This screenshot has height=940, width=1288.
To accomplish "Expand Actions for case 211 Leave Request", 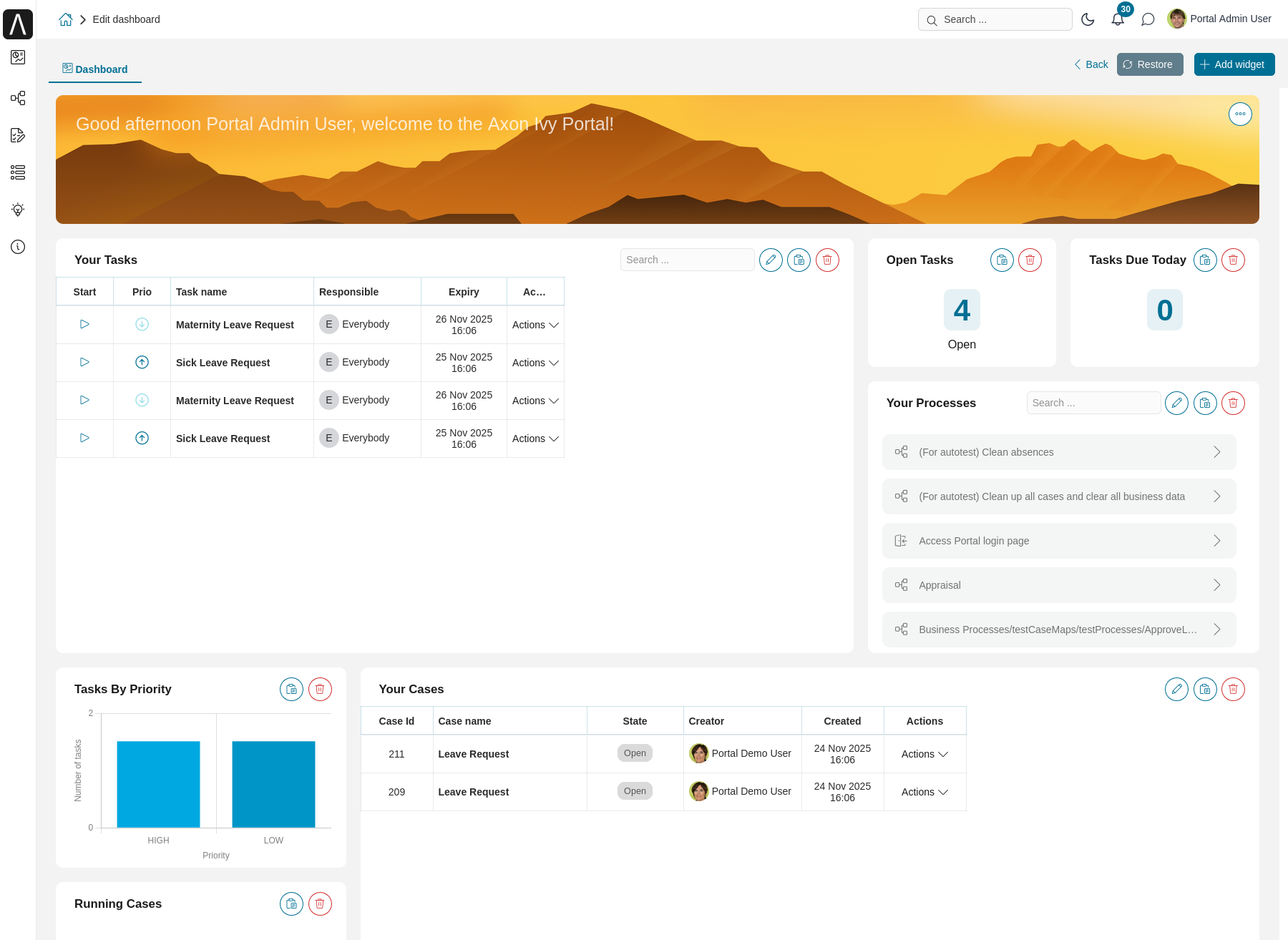I will (x=924, y=754).
